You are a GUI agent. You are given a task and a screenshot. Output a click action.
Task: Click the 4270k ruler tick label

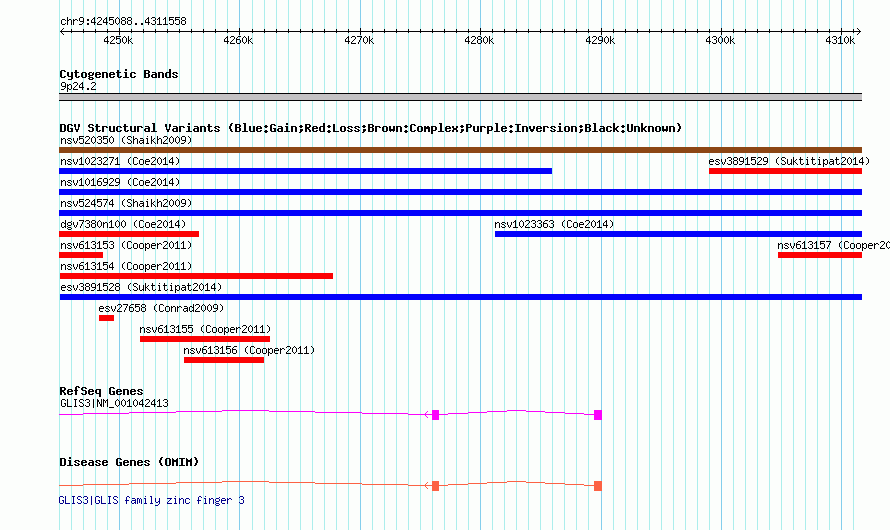(359, 40)
